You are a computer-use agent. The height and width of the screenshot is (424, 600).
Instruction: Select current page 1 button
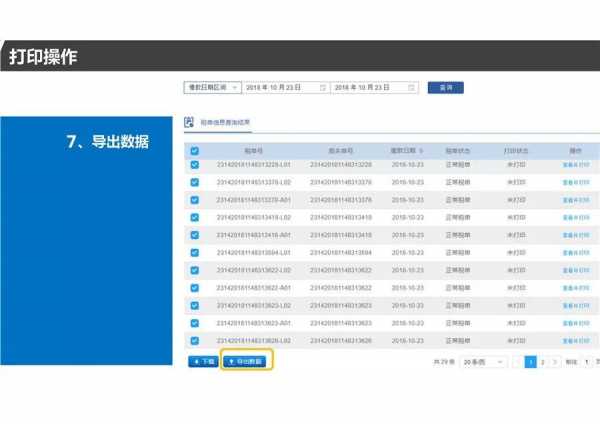point(531,361)
